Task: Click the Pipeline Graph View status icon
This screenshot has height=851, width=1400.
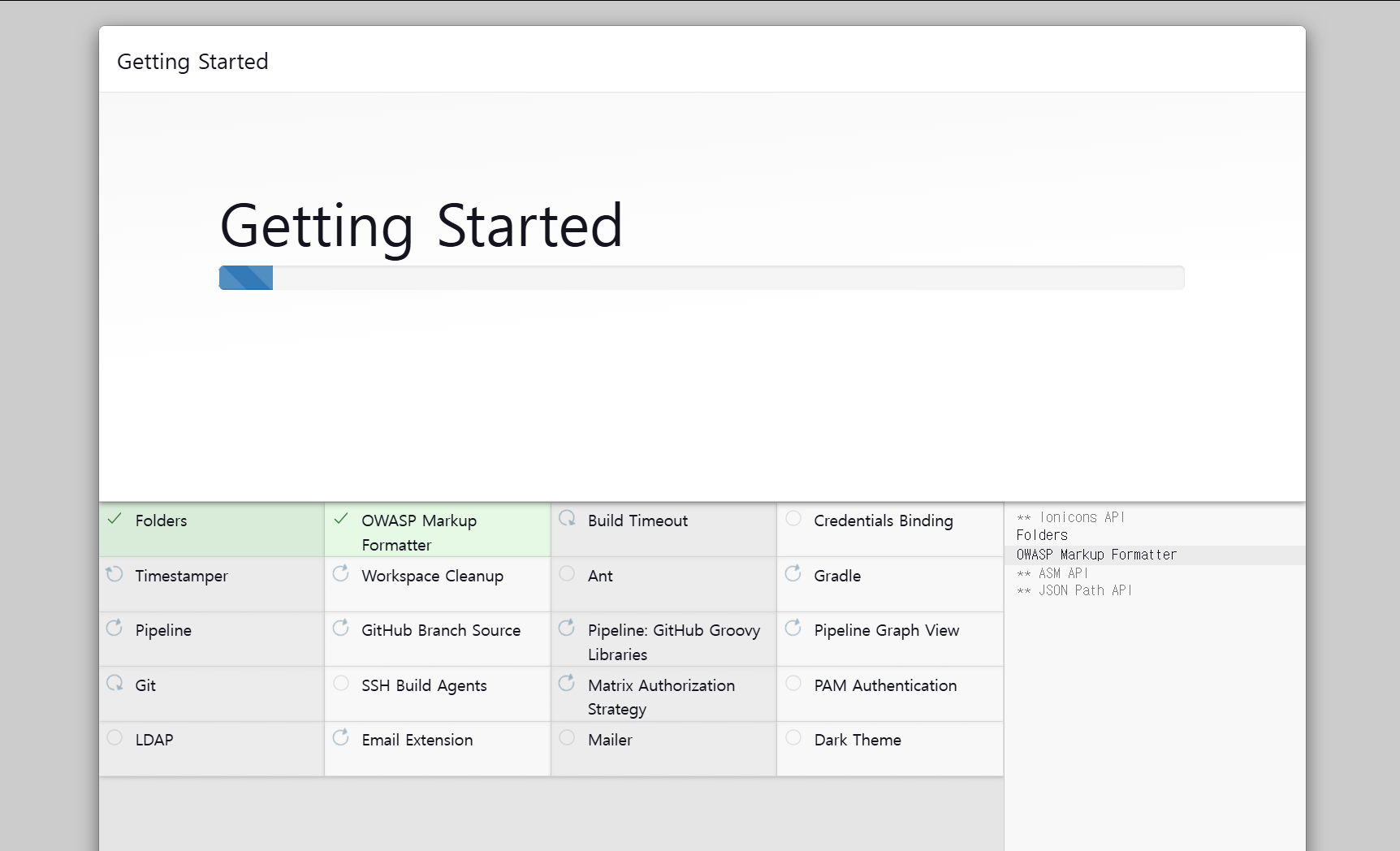Action: tap(793, 628)
